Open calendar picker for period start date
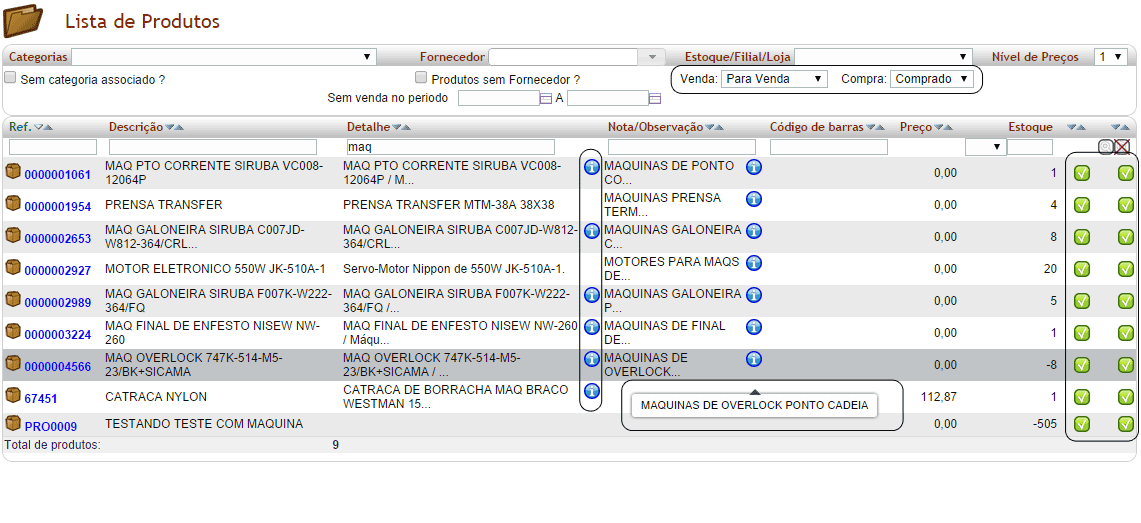Viewport: 1141px width, 523px height. click(546, 98)
